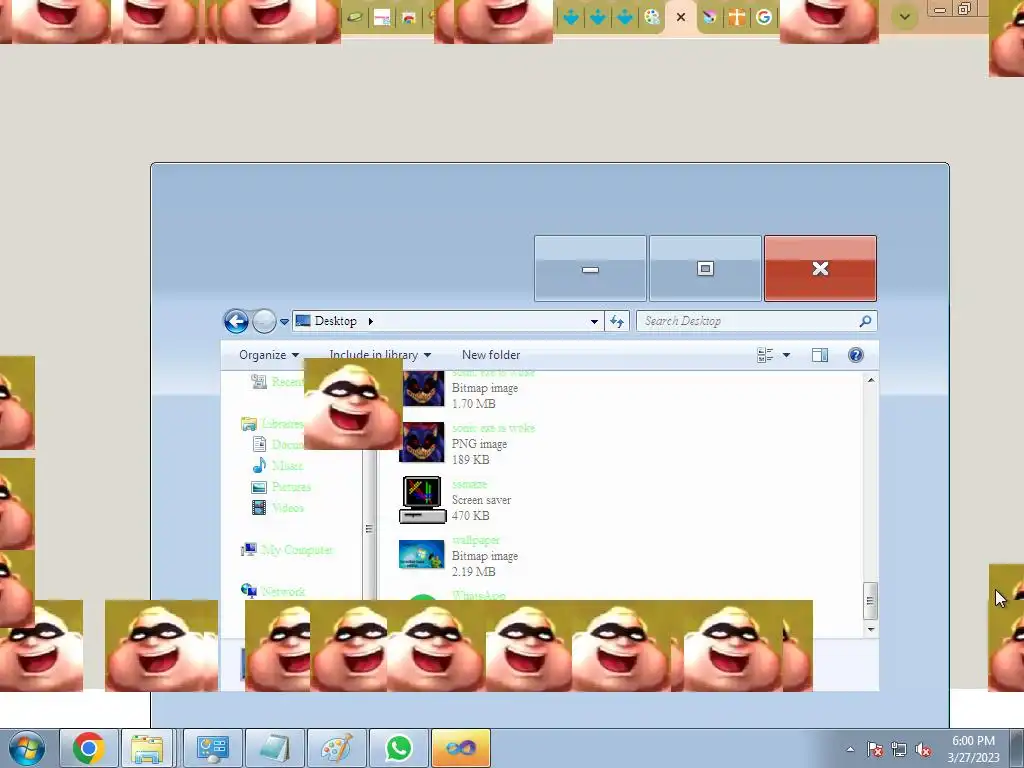Click the greyed Explorer forward arrow

pos(264,321)
